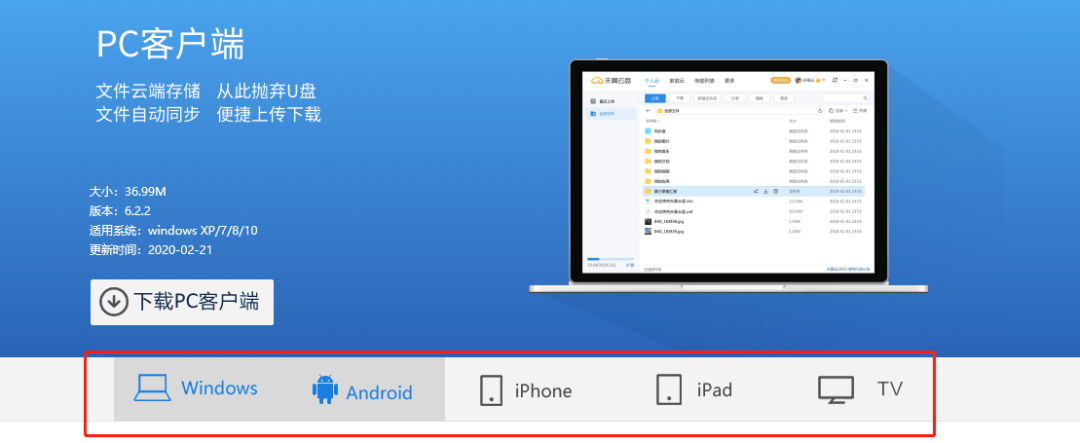Click the Windows laptop icon
The height and width of the screenshot is (443, 1080).
pos(153,388)
